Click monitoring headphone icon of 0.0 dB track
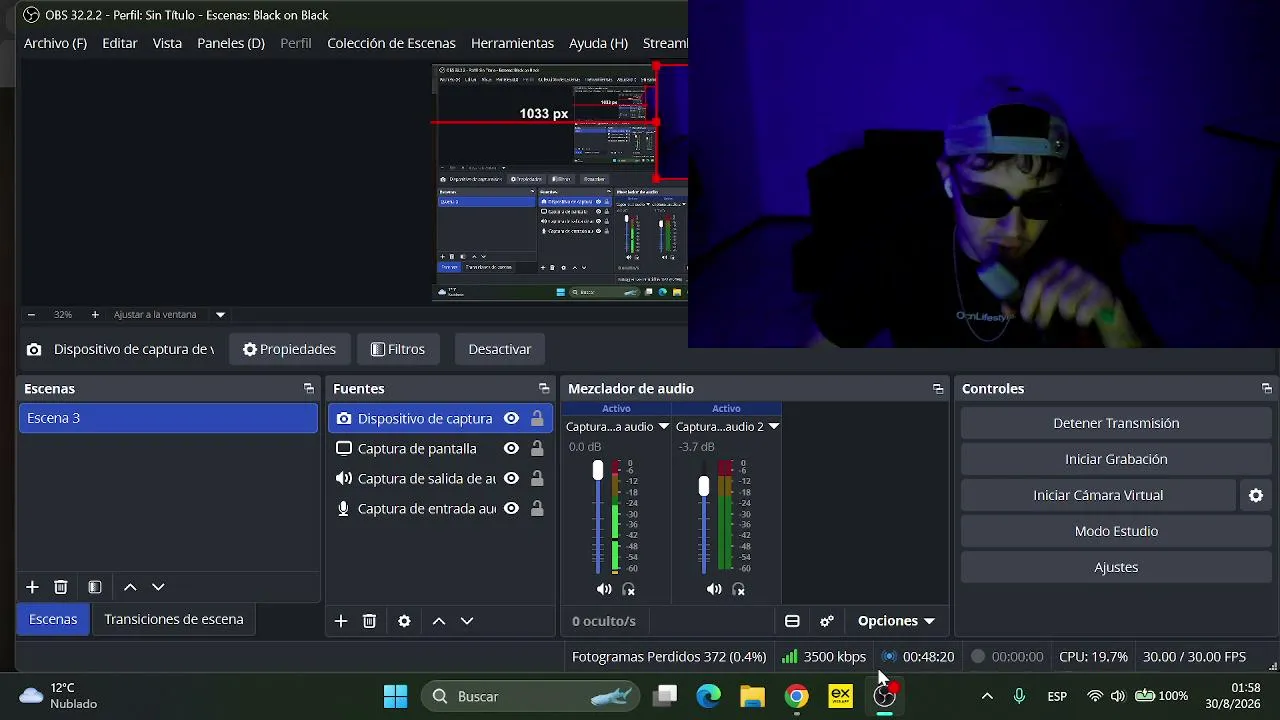The width and height of the screenshot is (1280, 720). coord(629,590)
